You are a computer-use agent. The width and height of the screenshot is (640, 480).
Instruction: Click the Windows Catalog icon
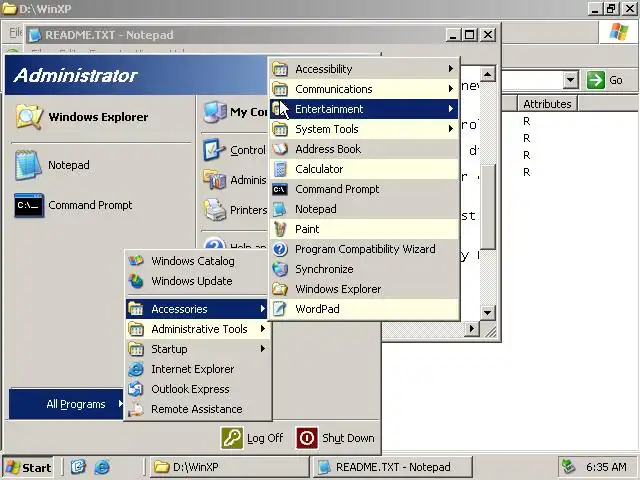coord(136,261)
